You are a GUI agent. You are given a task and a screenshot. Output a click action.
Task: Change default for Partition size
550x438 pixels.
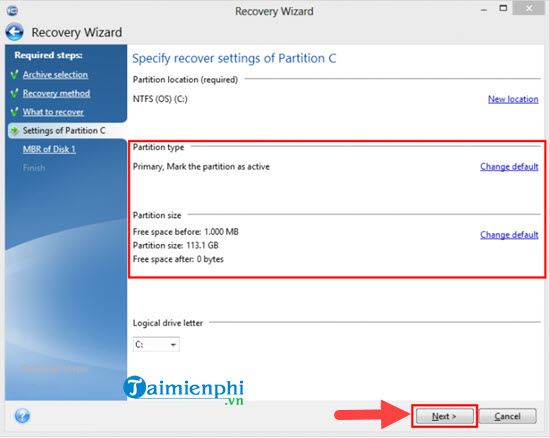click(509, 235)
